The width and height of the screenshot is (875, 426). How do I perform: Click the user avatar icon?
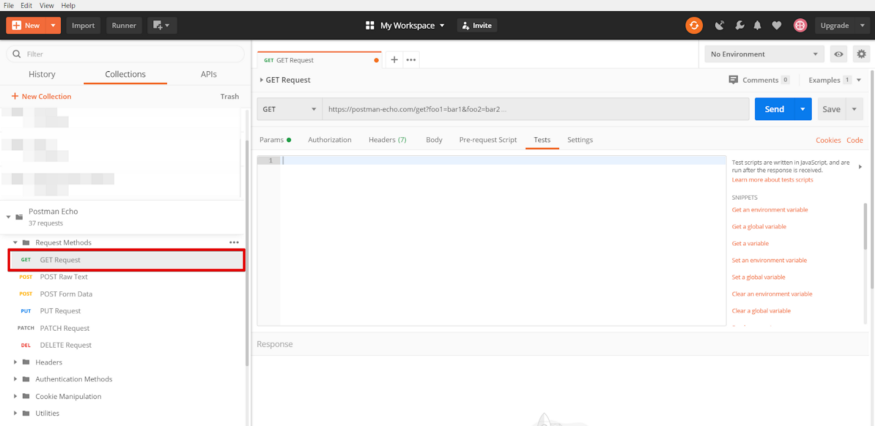801,25
